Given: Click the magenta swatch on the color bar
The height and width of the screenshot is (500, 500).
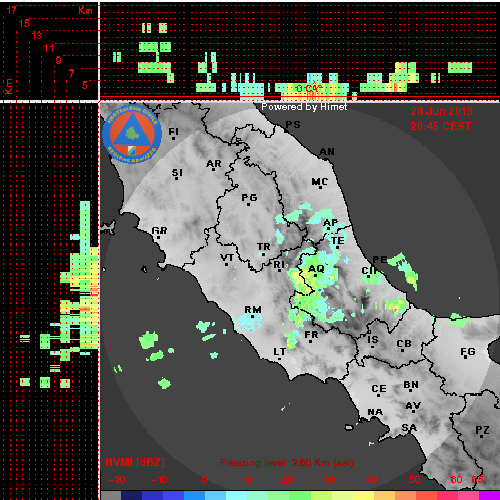Looking at the screenshot, I should 489,495.
